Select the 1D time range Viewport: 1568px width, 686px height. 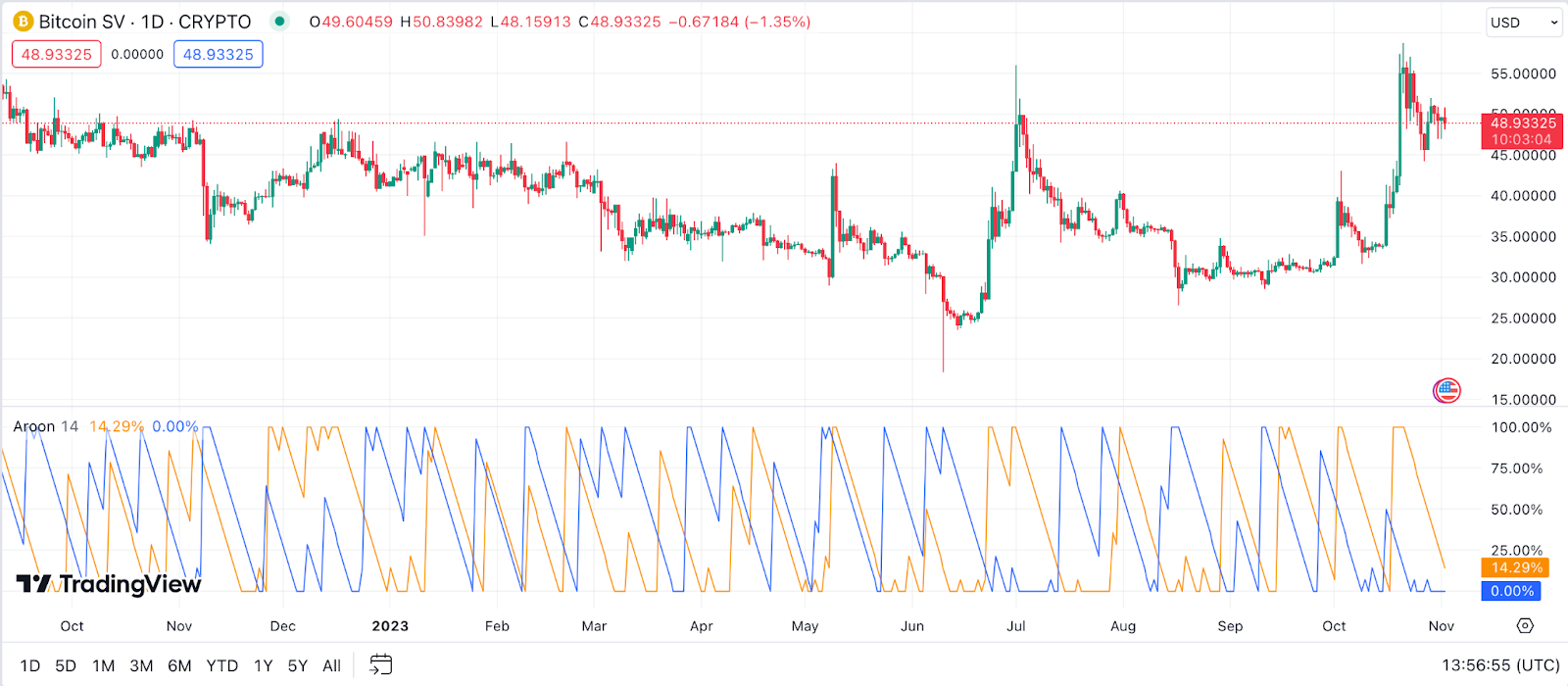(30, 665)
